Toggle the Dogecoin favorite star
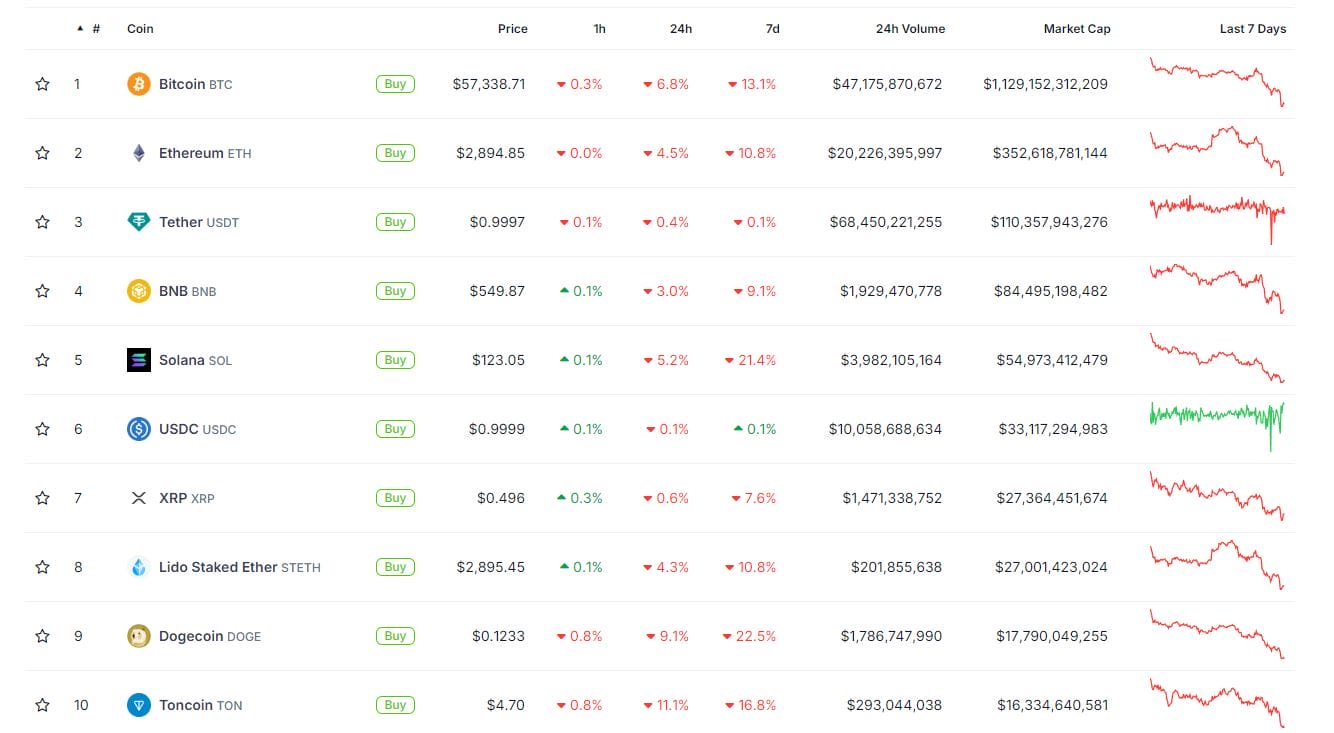The width and height of the screenshot is (1334, 733). tap(42, 636)
